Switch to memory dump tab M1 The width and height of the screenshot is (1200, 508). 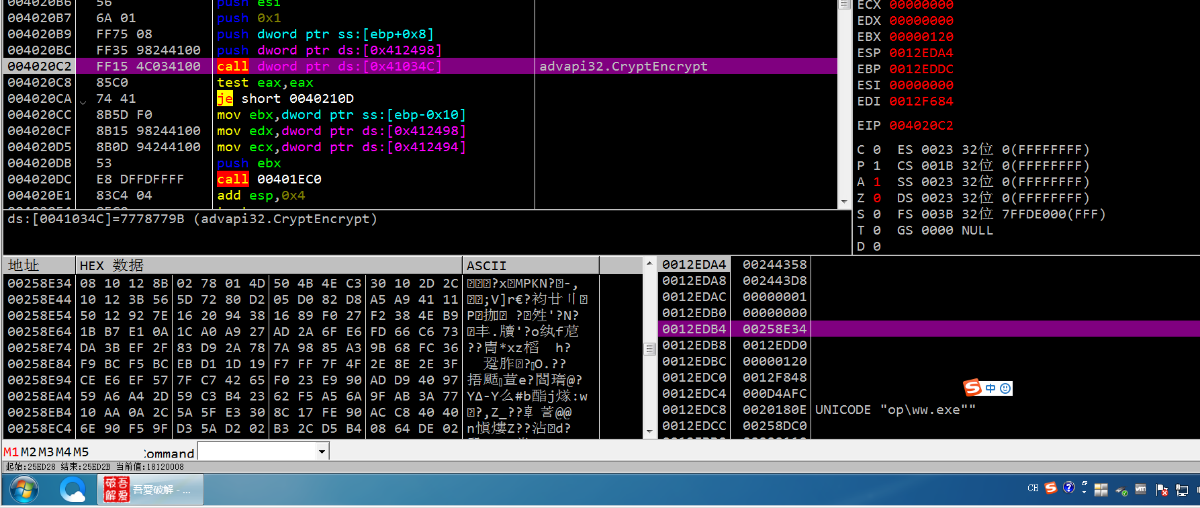(x=11, y=452)
